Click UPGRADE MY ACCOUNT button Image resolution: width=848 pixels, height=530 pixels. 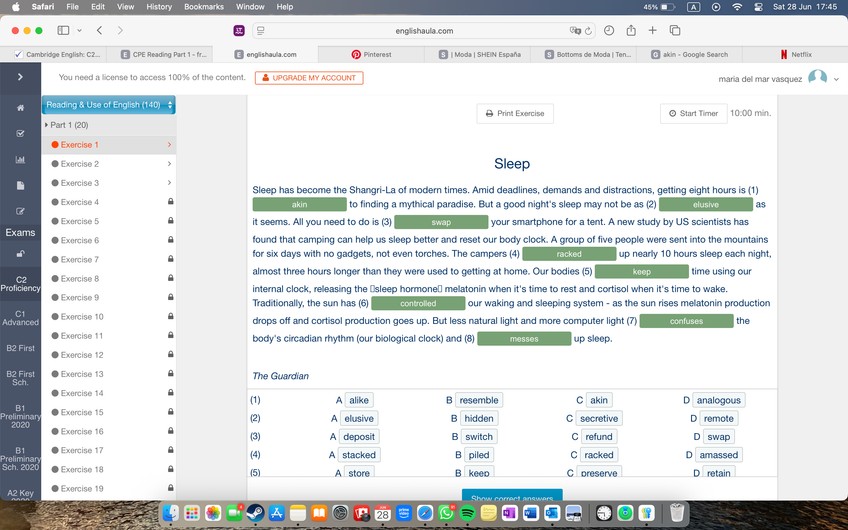[x=309, y=78]
